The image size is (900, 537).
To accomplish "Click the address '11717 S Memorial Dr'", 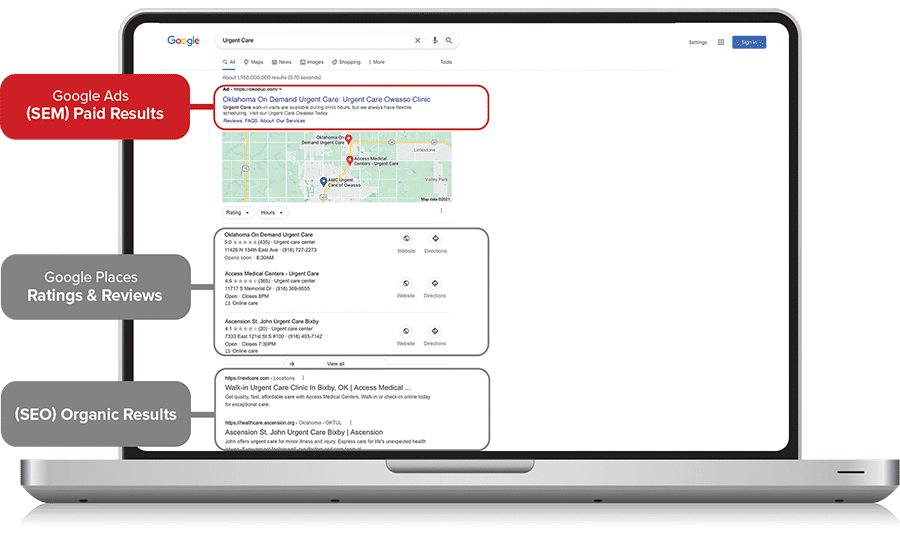I will point(248,289).
